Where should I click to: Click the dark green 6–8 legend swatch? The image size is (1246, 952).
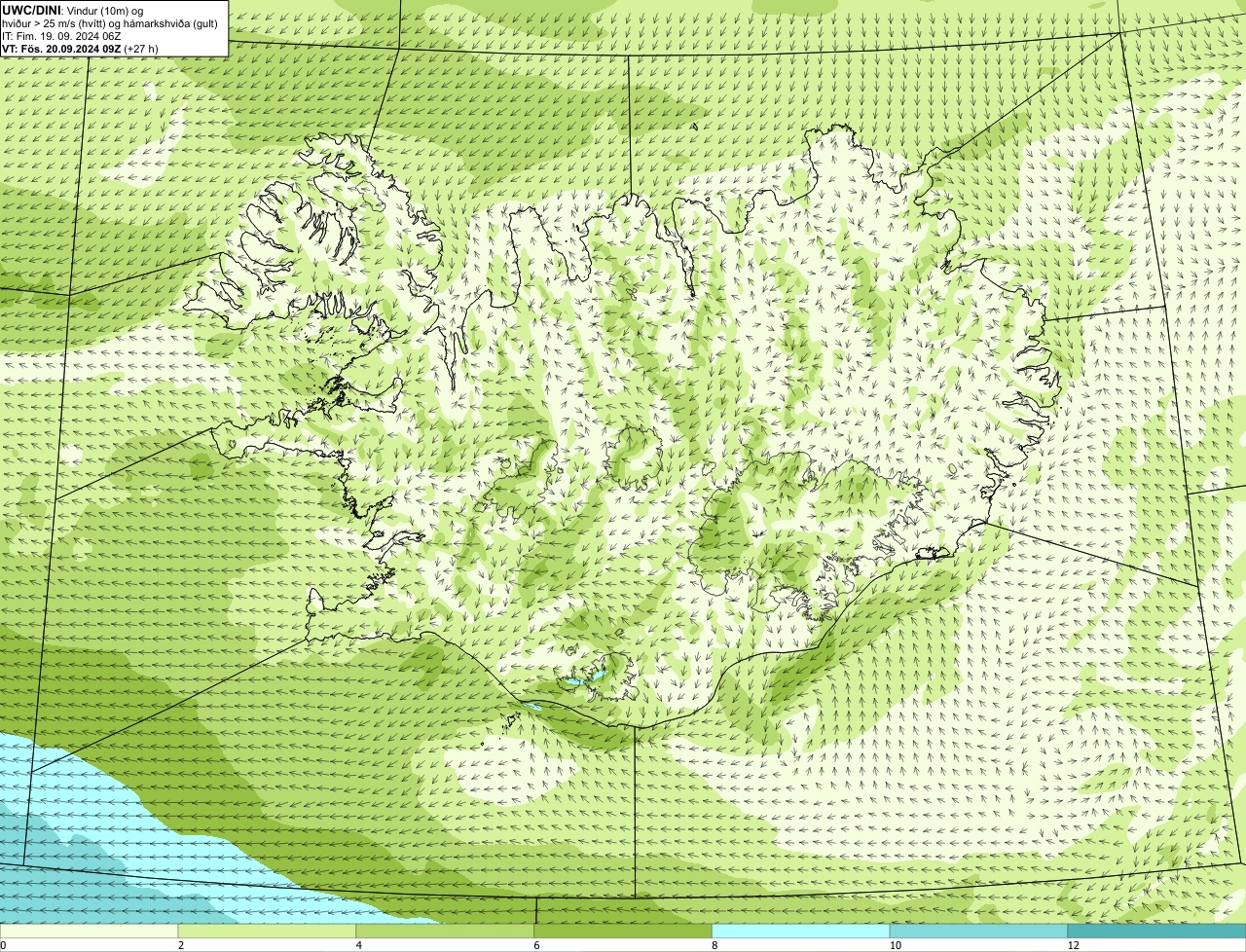pos(623,932)
